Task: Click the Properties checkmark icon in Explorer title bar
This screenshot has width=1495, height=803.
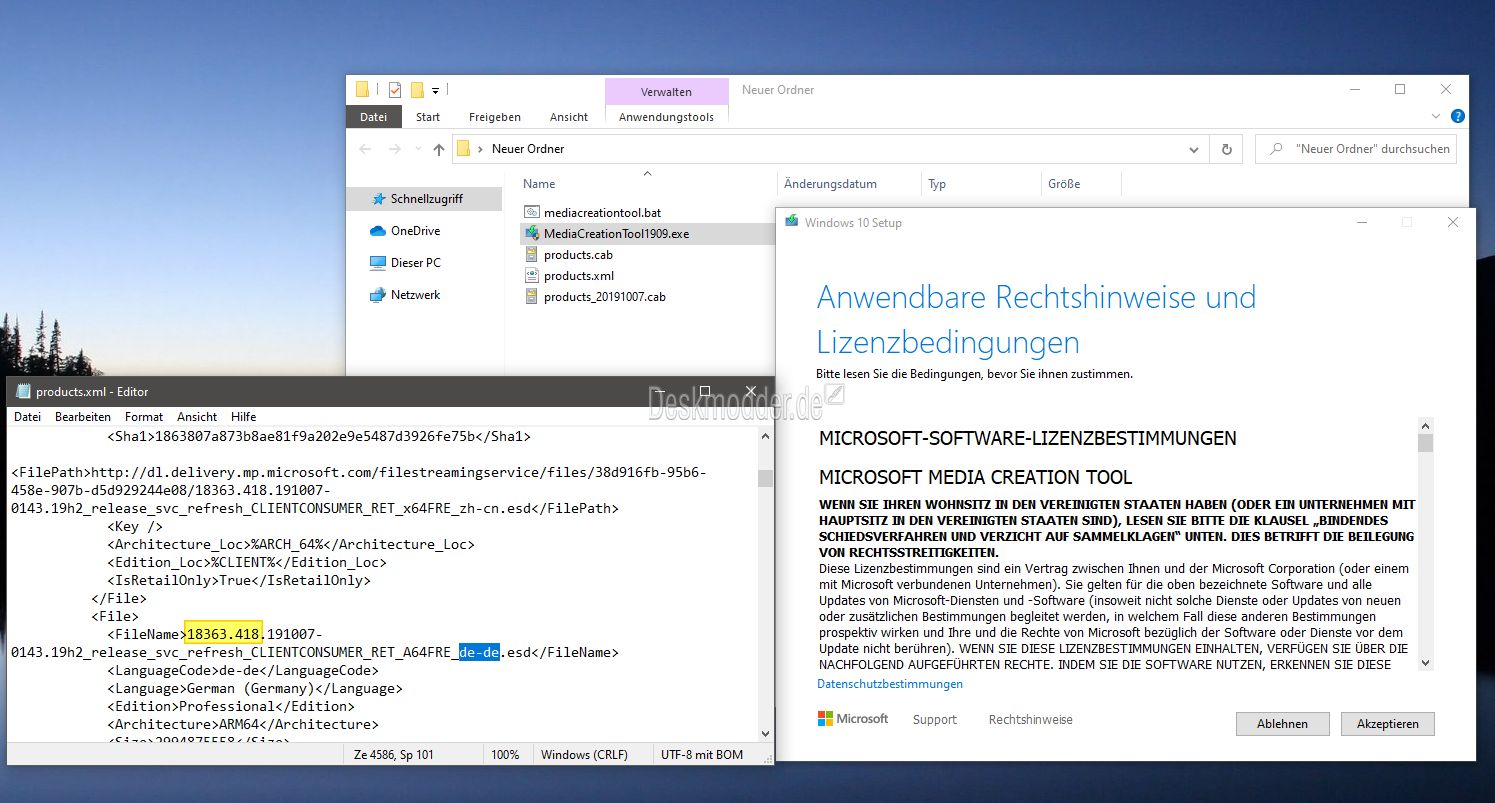Action: [x=394, y=90]
